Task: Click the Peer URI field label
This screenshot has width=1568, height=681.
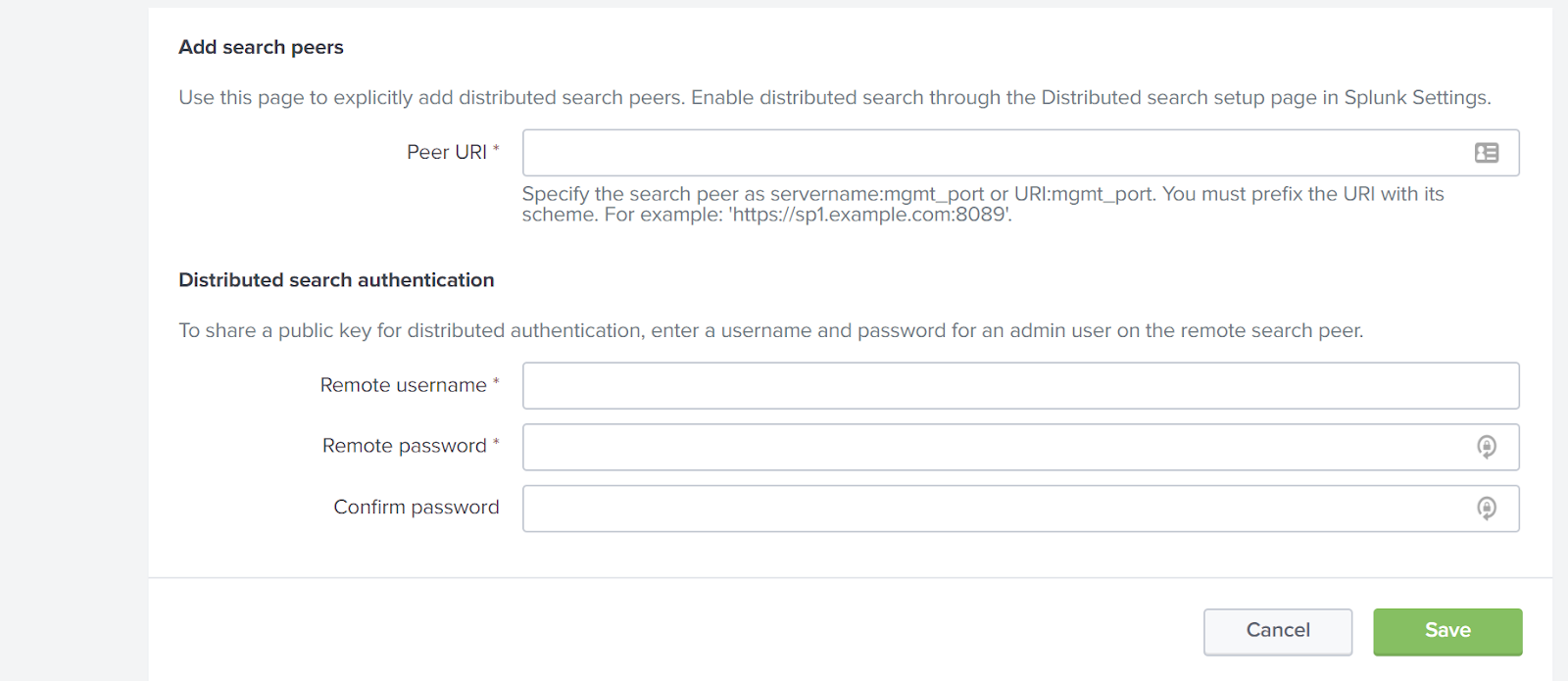Action: [447, 152]
